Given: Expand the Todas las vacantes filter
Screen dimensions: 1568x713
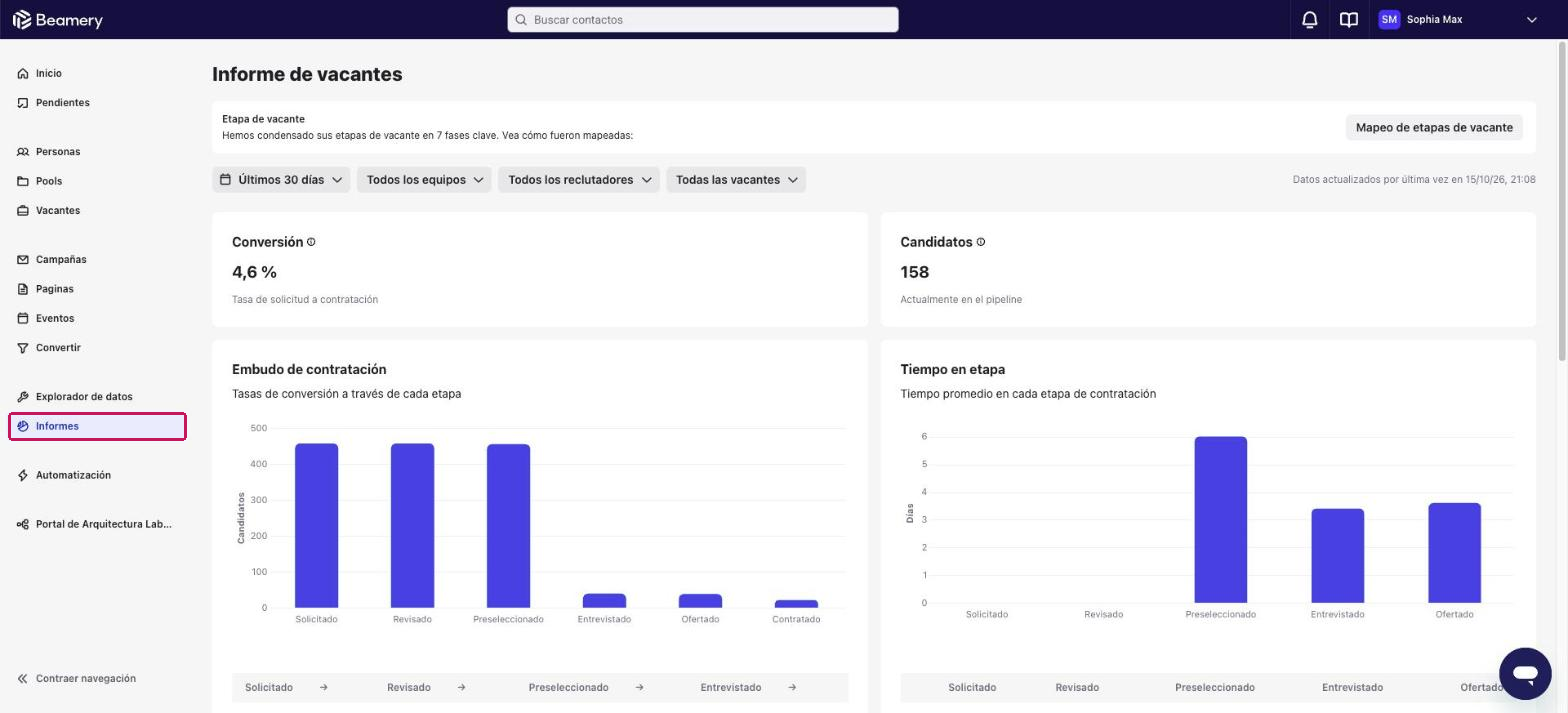Looking at the screenshot, I should (736, 180).
